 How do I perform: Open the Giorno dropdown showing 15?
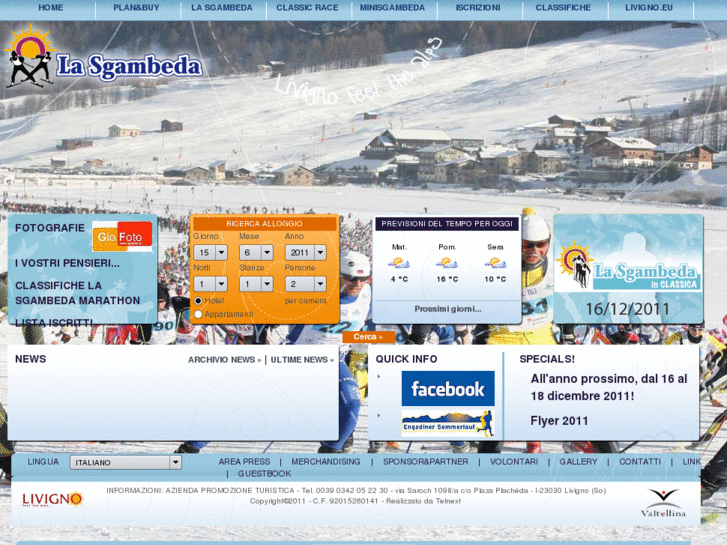point(210,252)
